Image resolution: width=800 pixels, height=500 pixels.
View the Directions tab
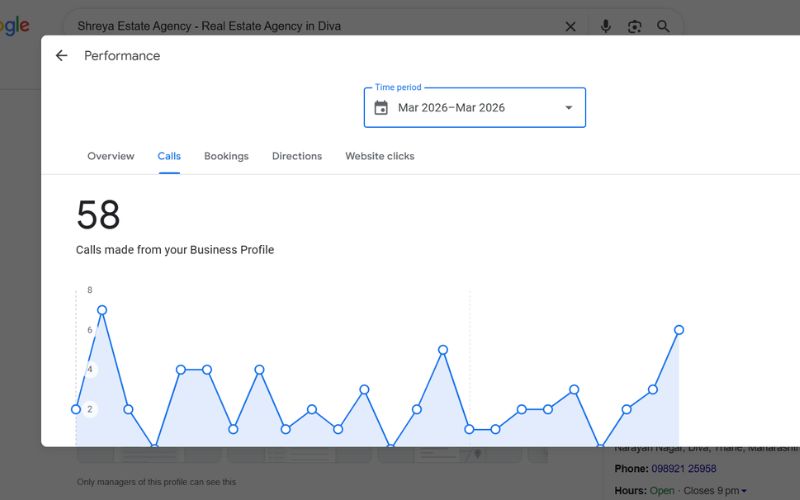(297, 156)
